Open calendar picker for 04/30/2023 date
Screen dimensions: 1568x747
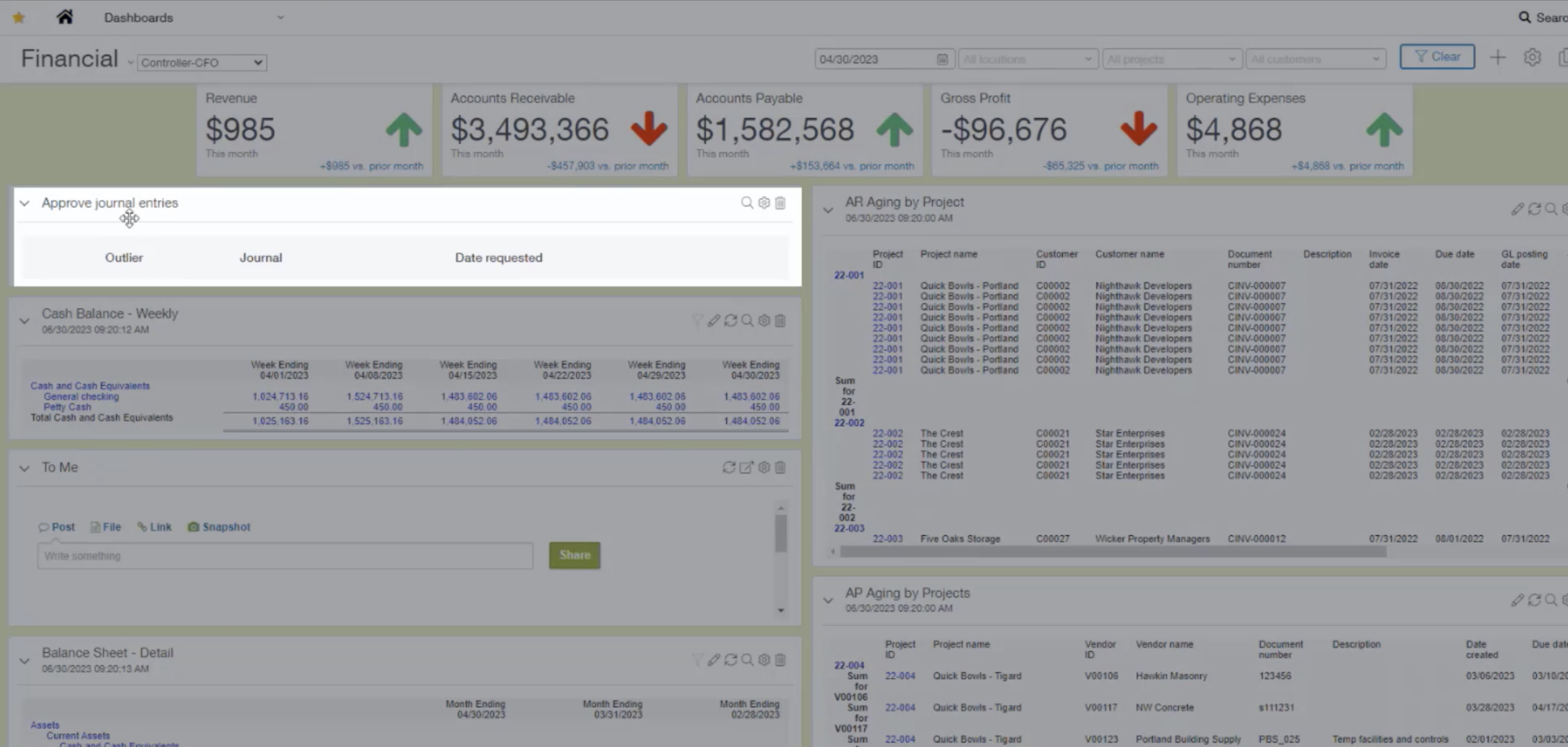941,59
